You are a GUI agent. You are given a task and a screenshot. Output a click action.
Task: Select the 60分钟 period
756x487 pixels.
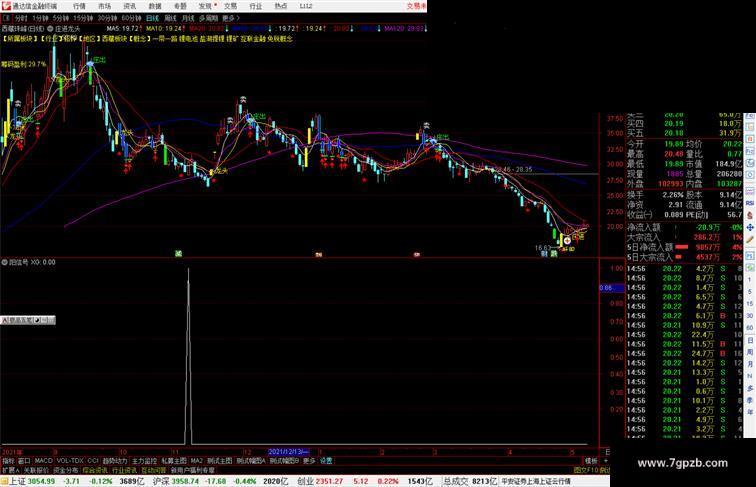click(131, 18)
